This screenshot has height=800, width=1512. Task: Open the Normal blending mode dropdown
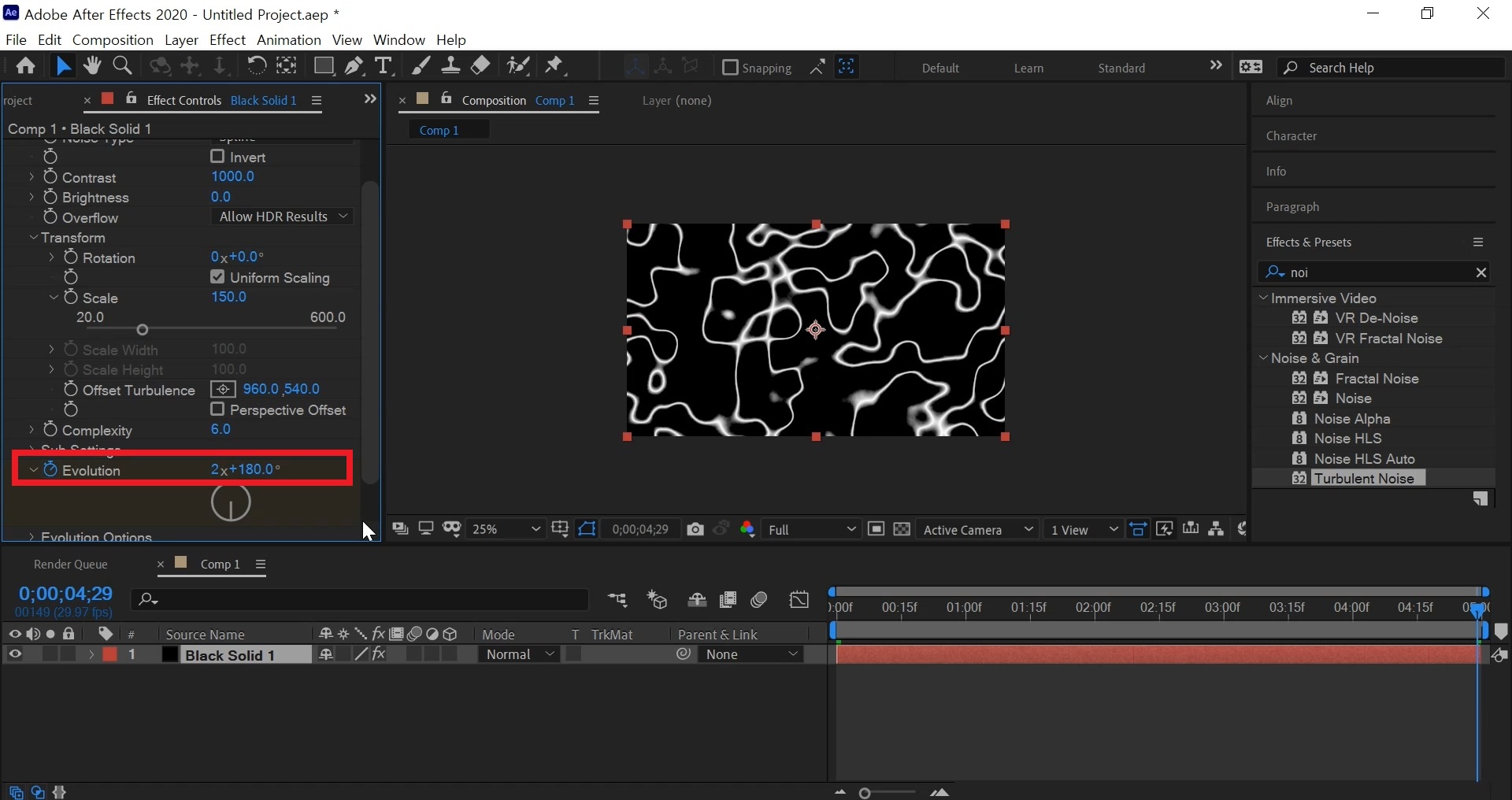[519, 654]
